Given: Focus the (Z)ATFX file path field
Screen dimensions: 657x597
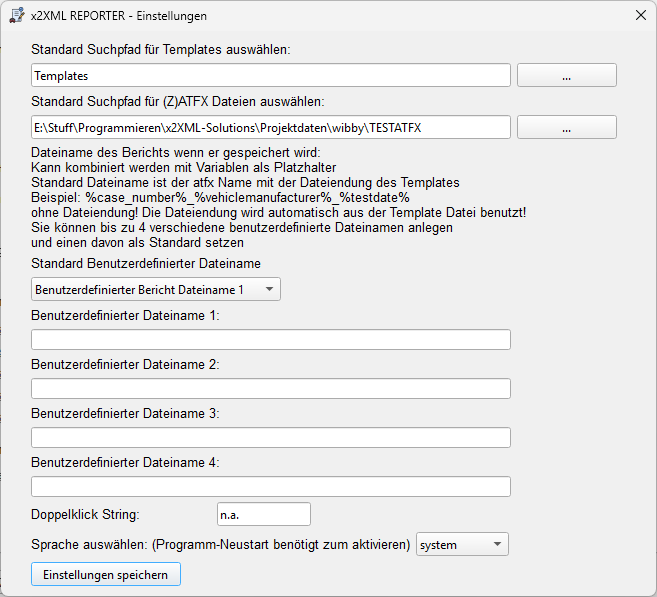Looking at the screenshot, I should [x=271, y=127].
